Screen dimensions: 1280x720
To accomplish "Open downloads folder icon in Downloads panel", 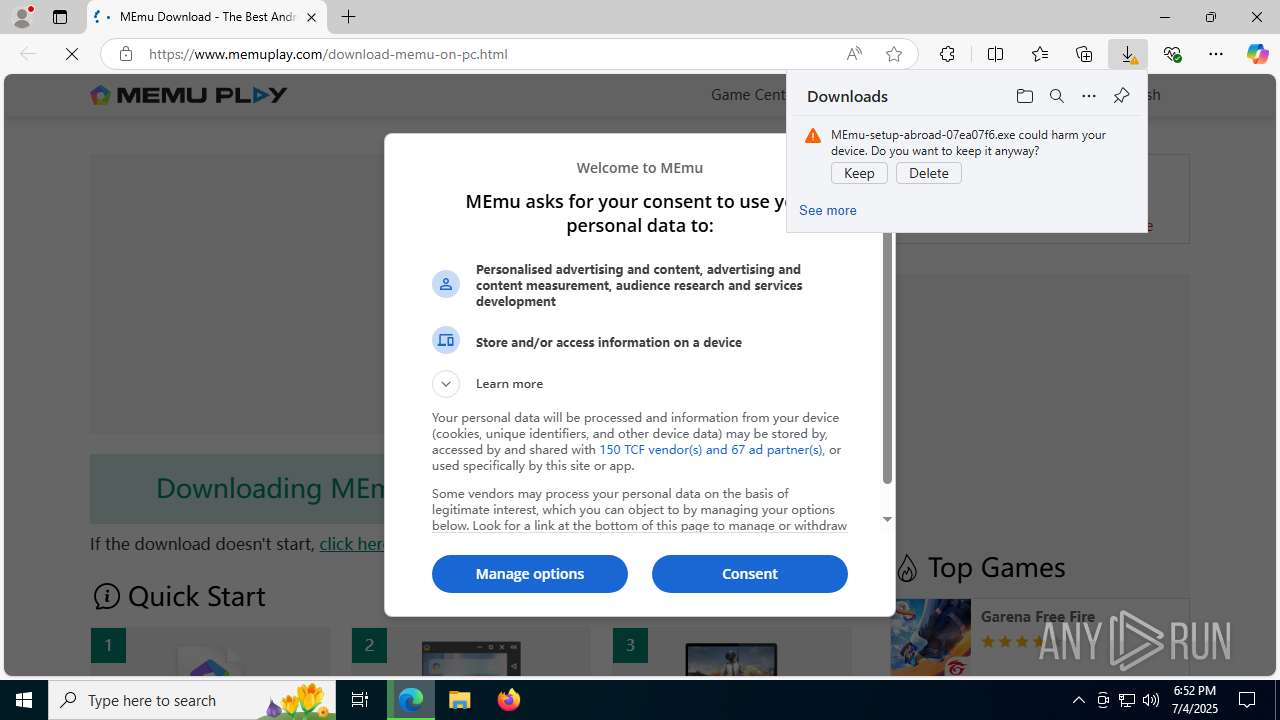I will click(x=1024, y=96).
